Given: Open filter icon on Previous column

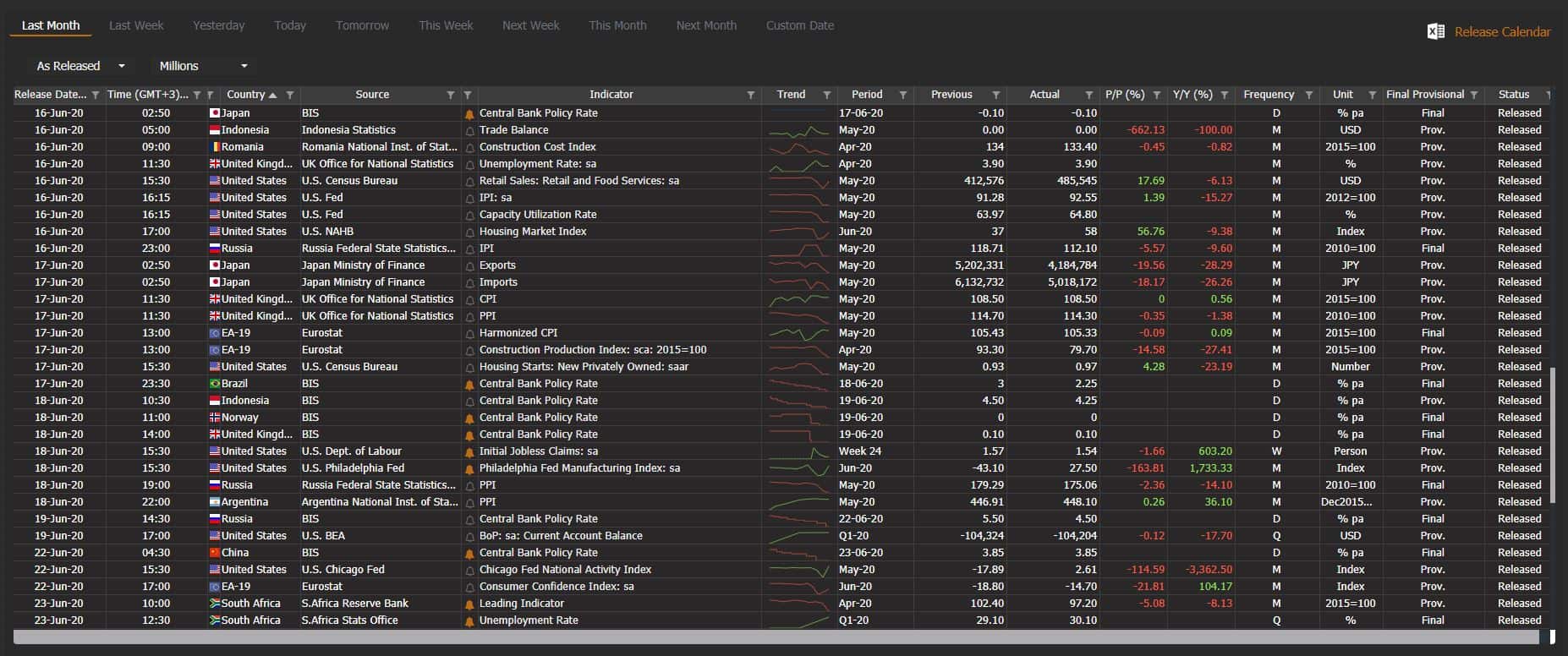Looking at the screenshot, I should [x=996, y=95].
